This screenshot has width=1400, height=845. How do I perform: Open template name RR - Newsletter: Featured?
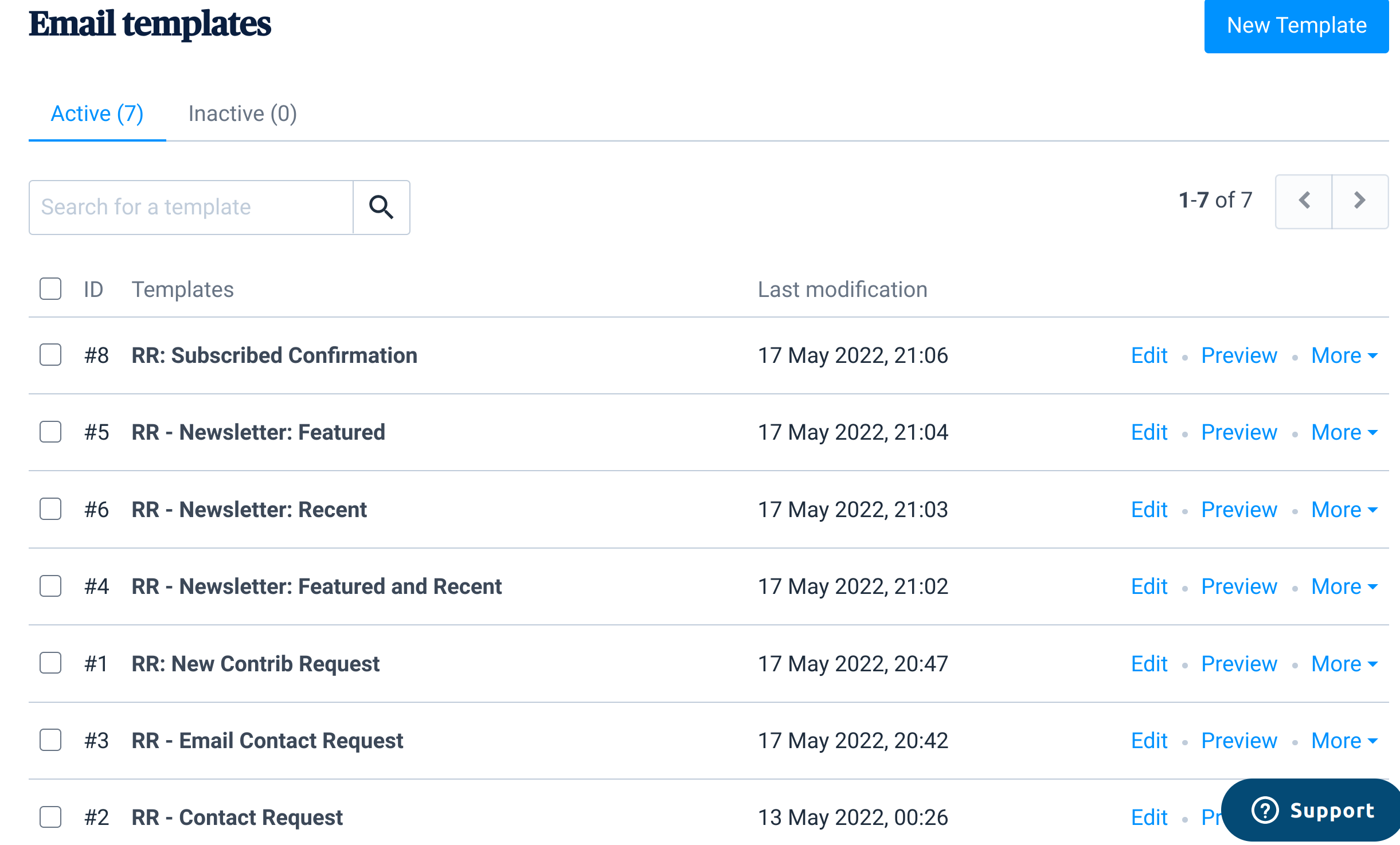click(x=258, y=432)
